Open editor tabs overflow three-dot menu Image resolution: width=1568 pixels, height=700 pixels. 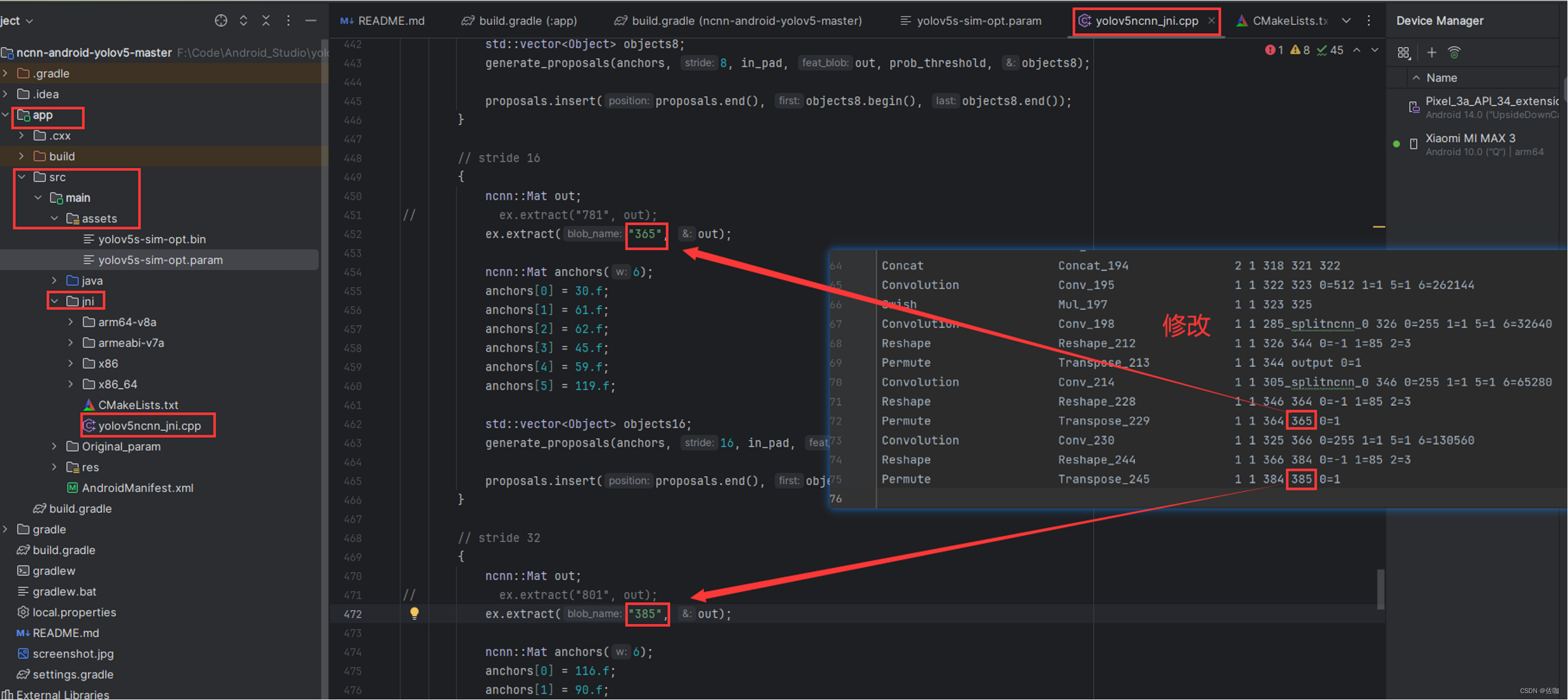1368,21
